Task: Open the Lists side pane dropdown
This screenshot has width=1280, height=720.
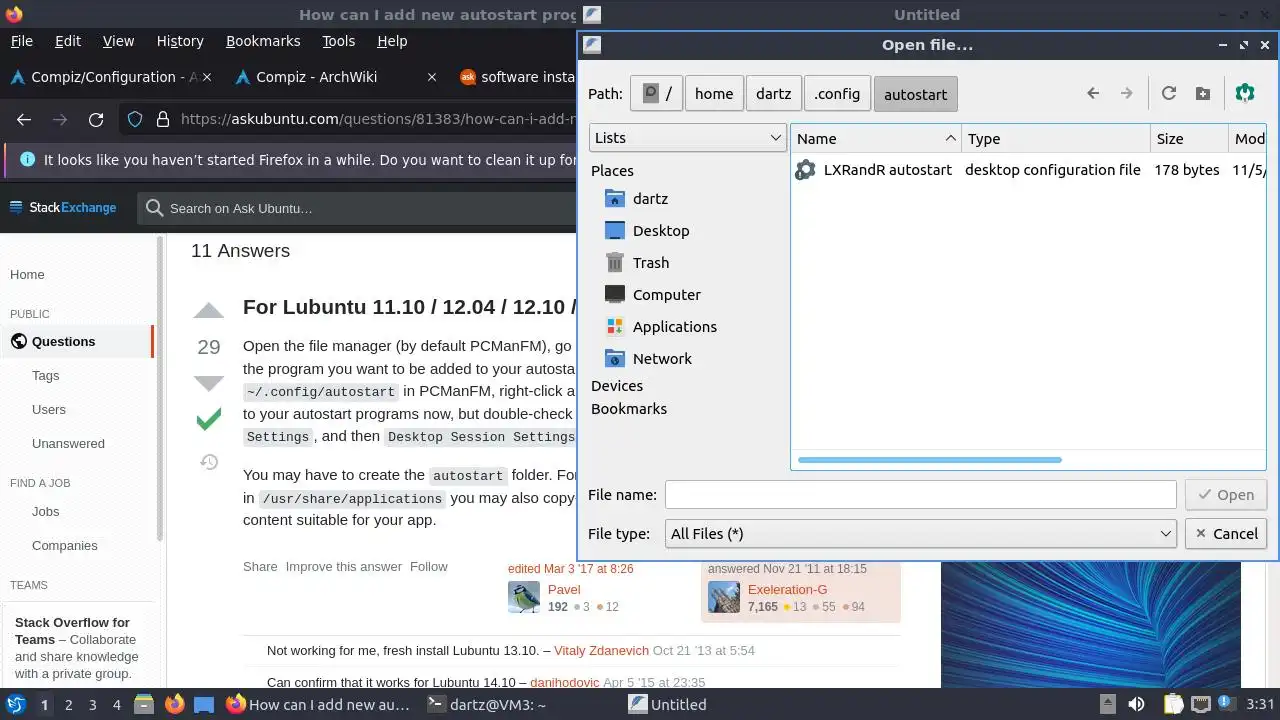Action: tap(688, 138)
